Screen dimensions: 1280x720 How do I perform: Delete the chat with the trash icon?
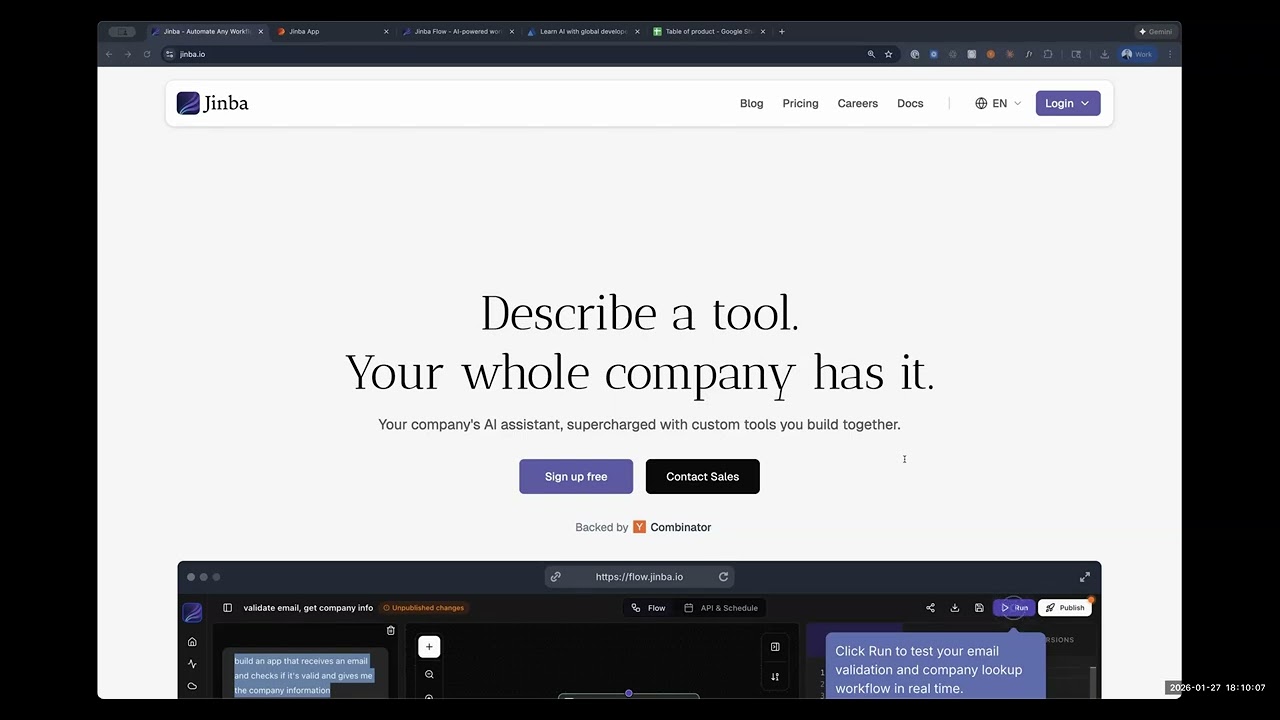(391, 631)
